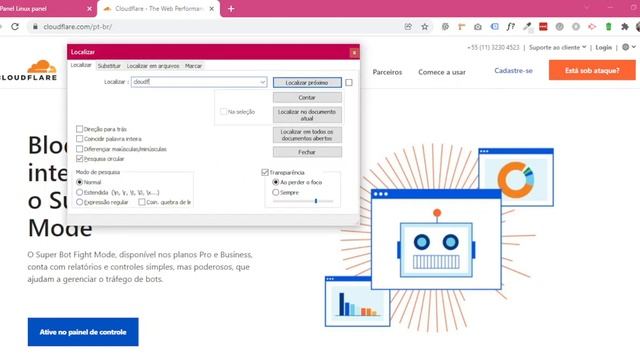The width and height of the screenshot is (640, 360).
Task: Click the share page icon in address bar
Action: coord(408,27)
